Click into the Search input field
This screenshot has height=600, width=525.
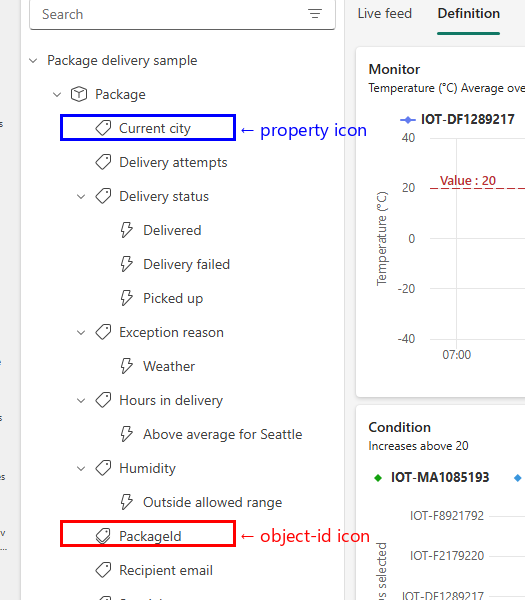point(168,15)
